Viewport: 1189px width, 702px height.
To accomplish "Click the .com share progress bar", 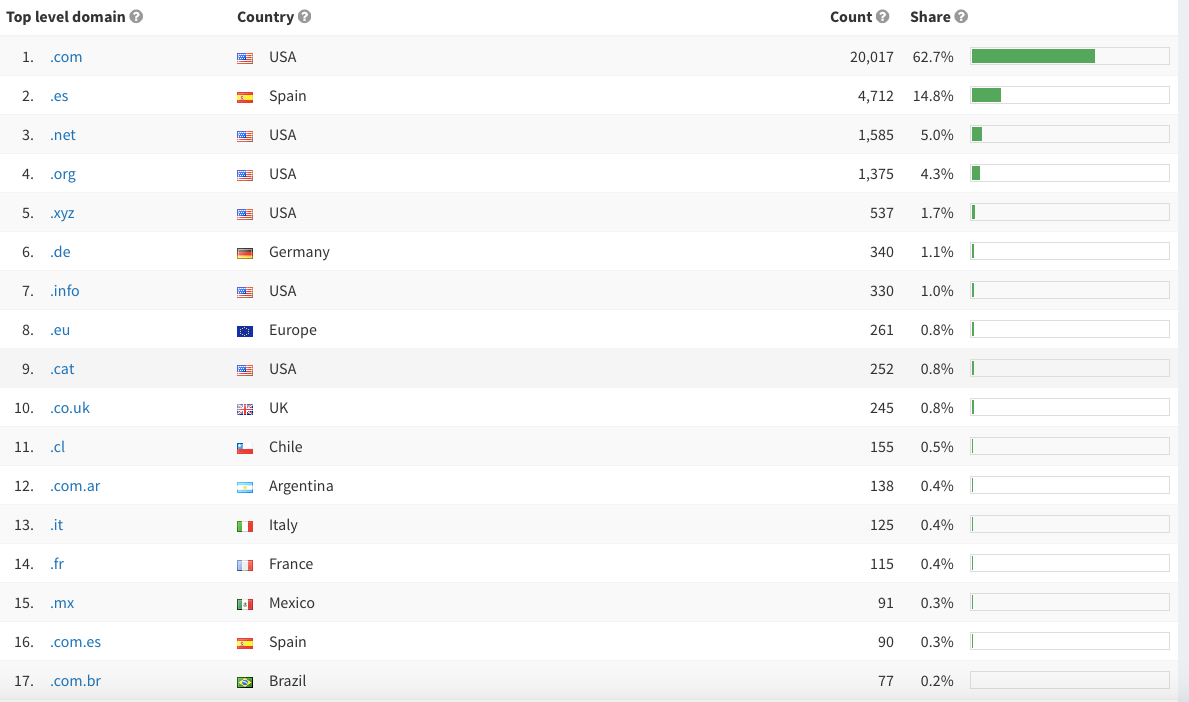I will (x=1069, y=57).
